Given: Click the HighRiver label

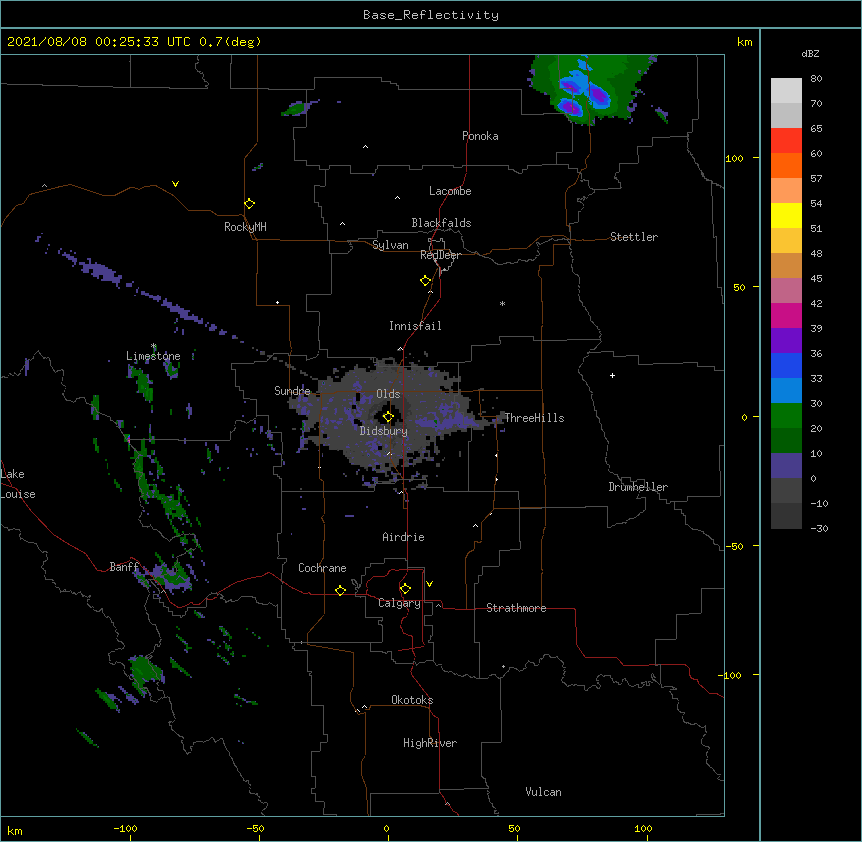Looking at the screenshot, I should [430, 743].
